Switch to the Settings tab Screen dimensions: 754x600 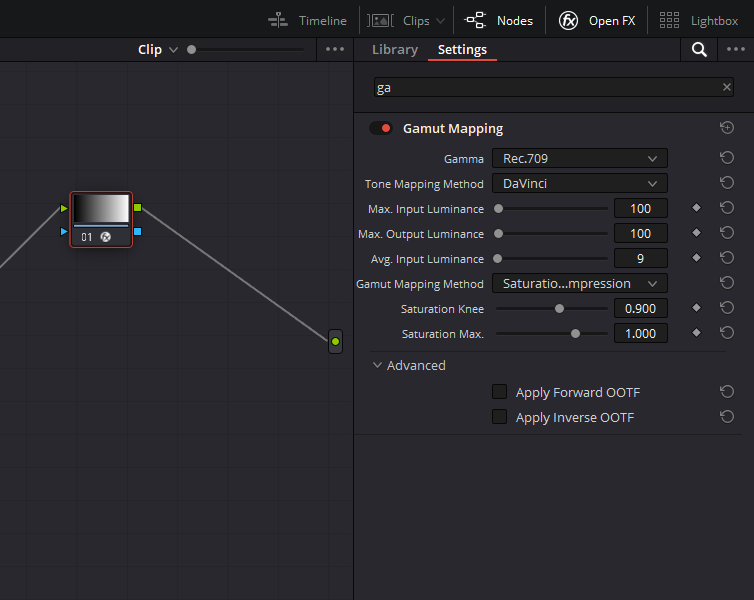(x=462, y=50)
